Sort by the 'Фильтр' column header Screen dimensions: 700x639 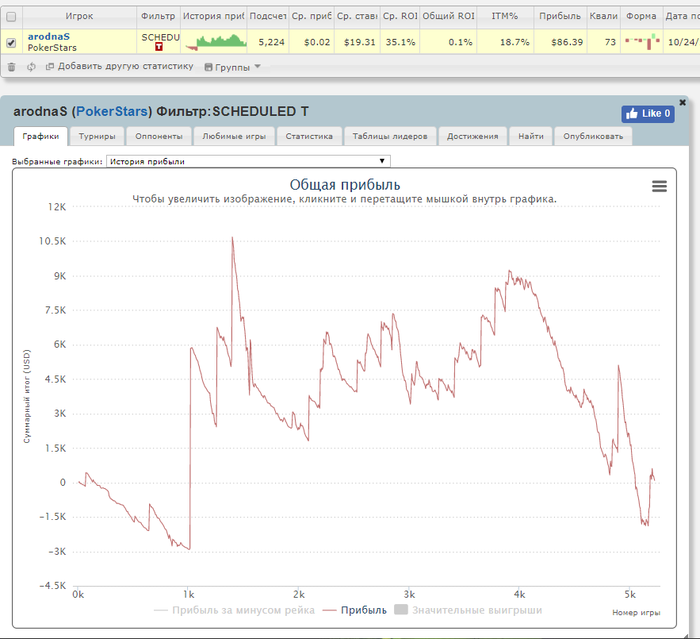tap(158, 17)
